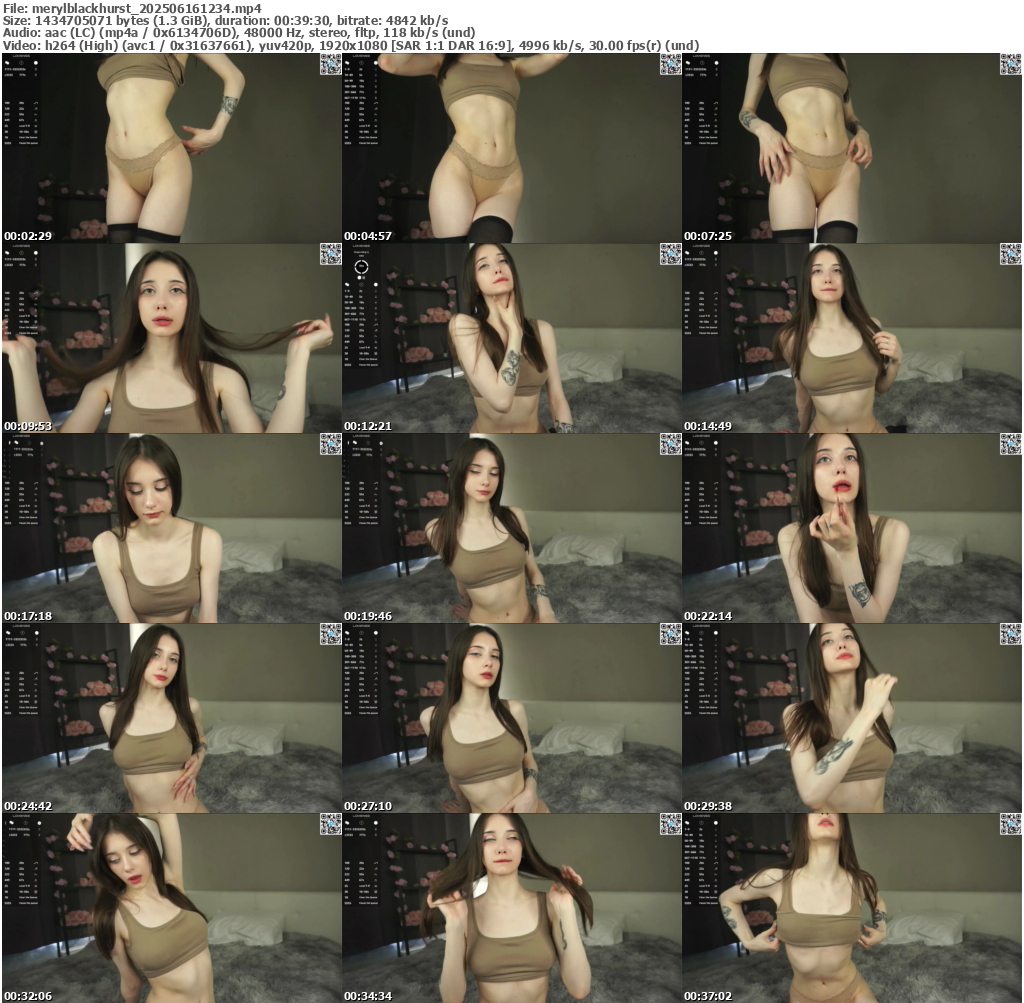Click the QR code in the 00:07:25 frame

1010,64
